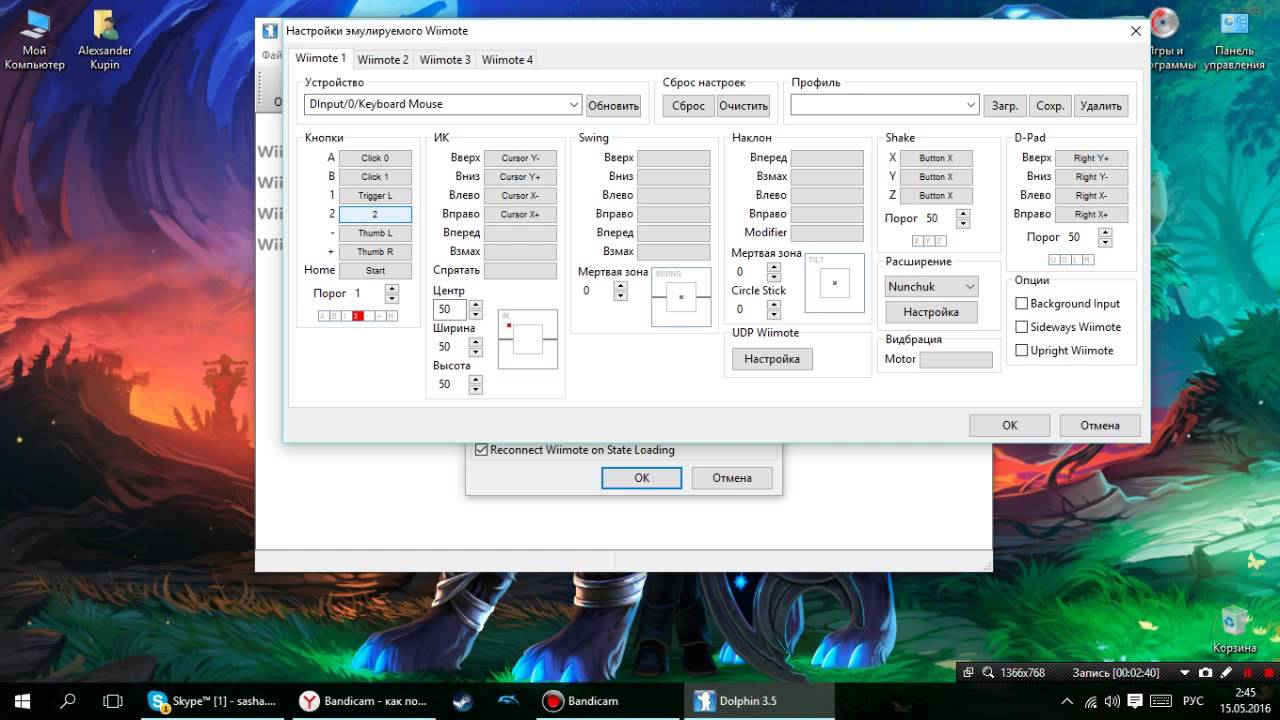Switch to the Wiimote 2 tab
Image resolution: width=1280 pixels, height=720 pixels.
[x=383, y=60]
